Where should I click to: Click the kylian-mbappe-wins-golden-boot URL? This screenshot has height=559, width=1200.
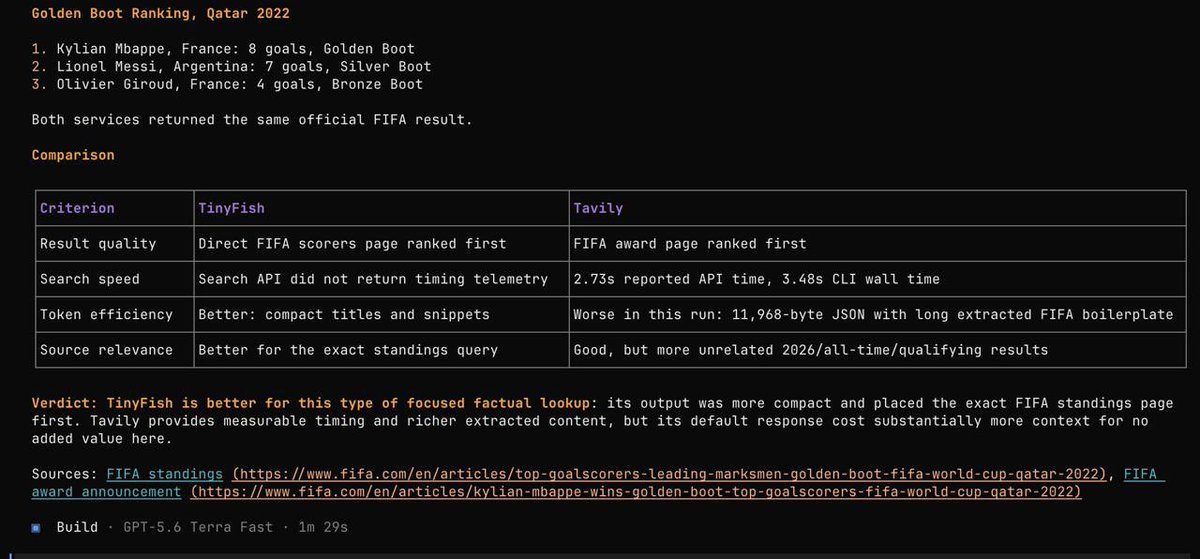[x=635, y=492]
